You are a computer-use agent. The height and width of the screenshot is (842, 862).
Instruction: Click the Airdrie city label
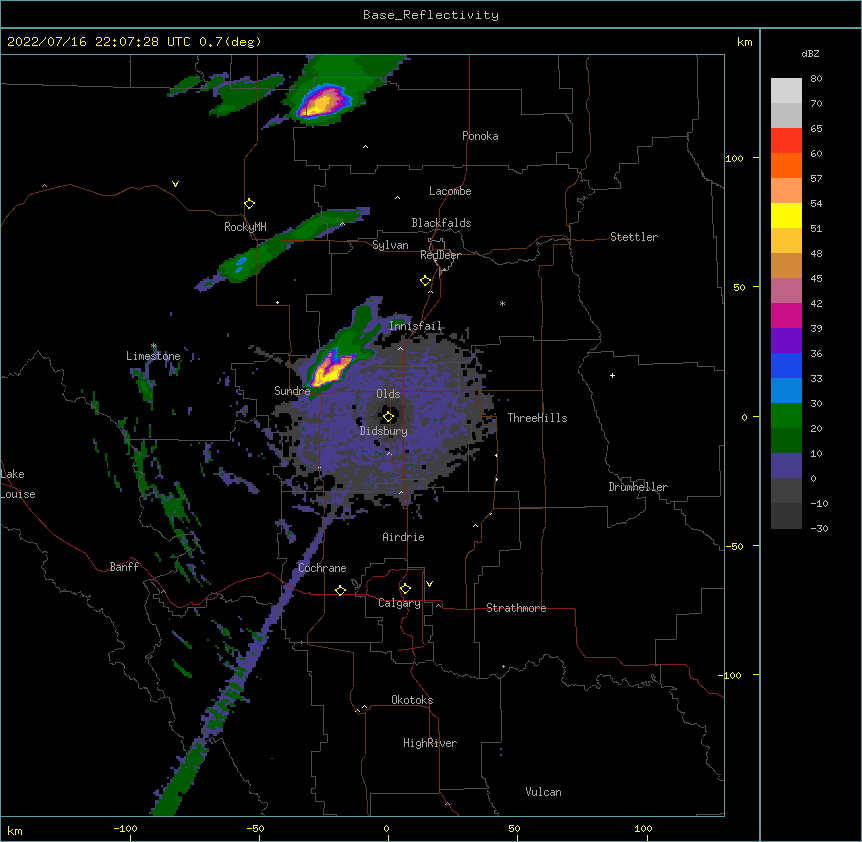click(403, 537)
